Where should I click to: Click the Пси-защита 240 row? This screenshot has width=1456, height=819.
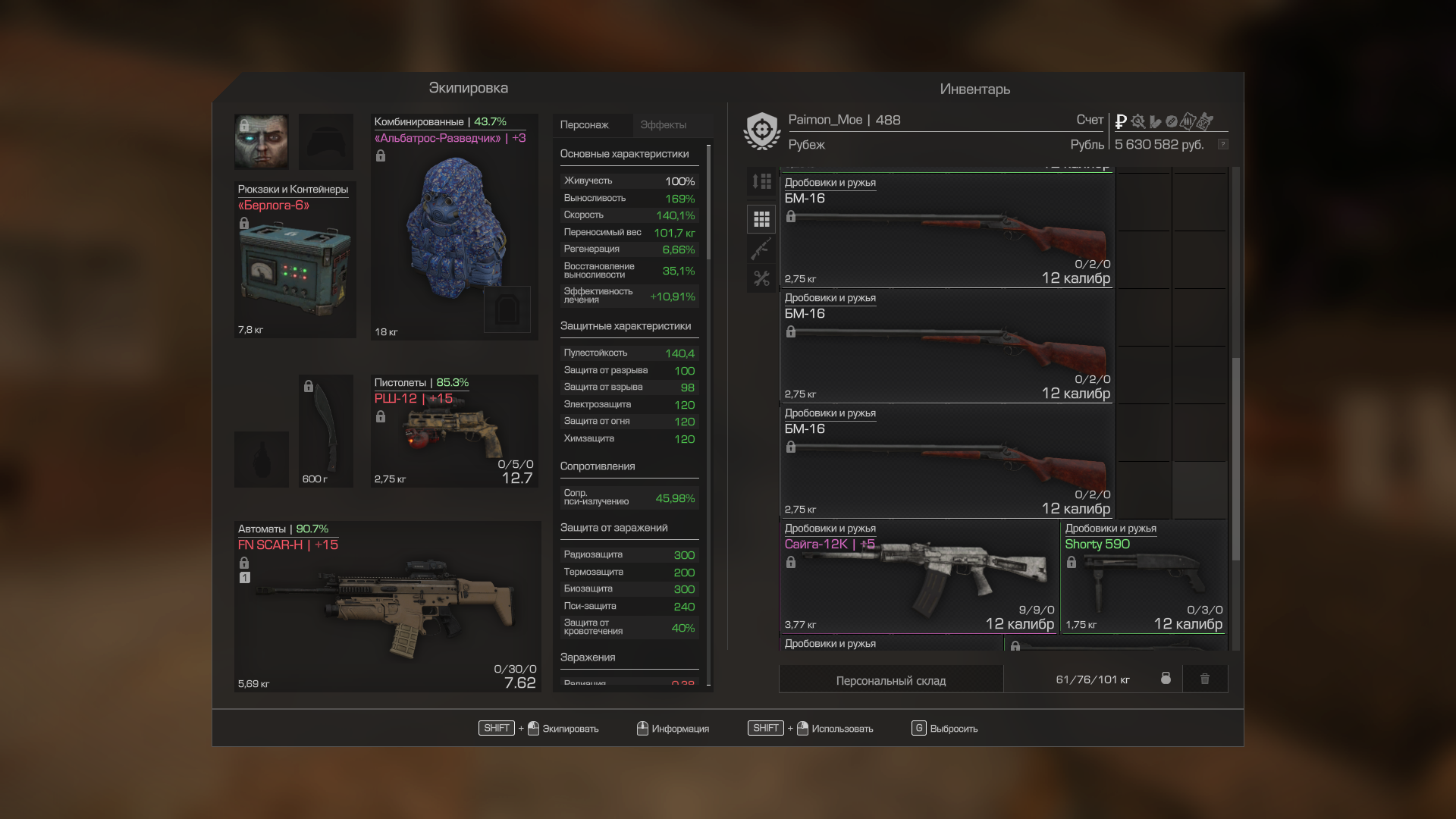point(629,607)
